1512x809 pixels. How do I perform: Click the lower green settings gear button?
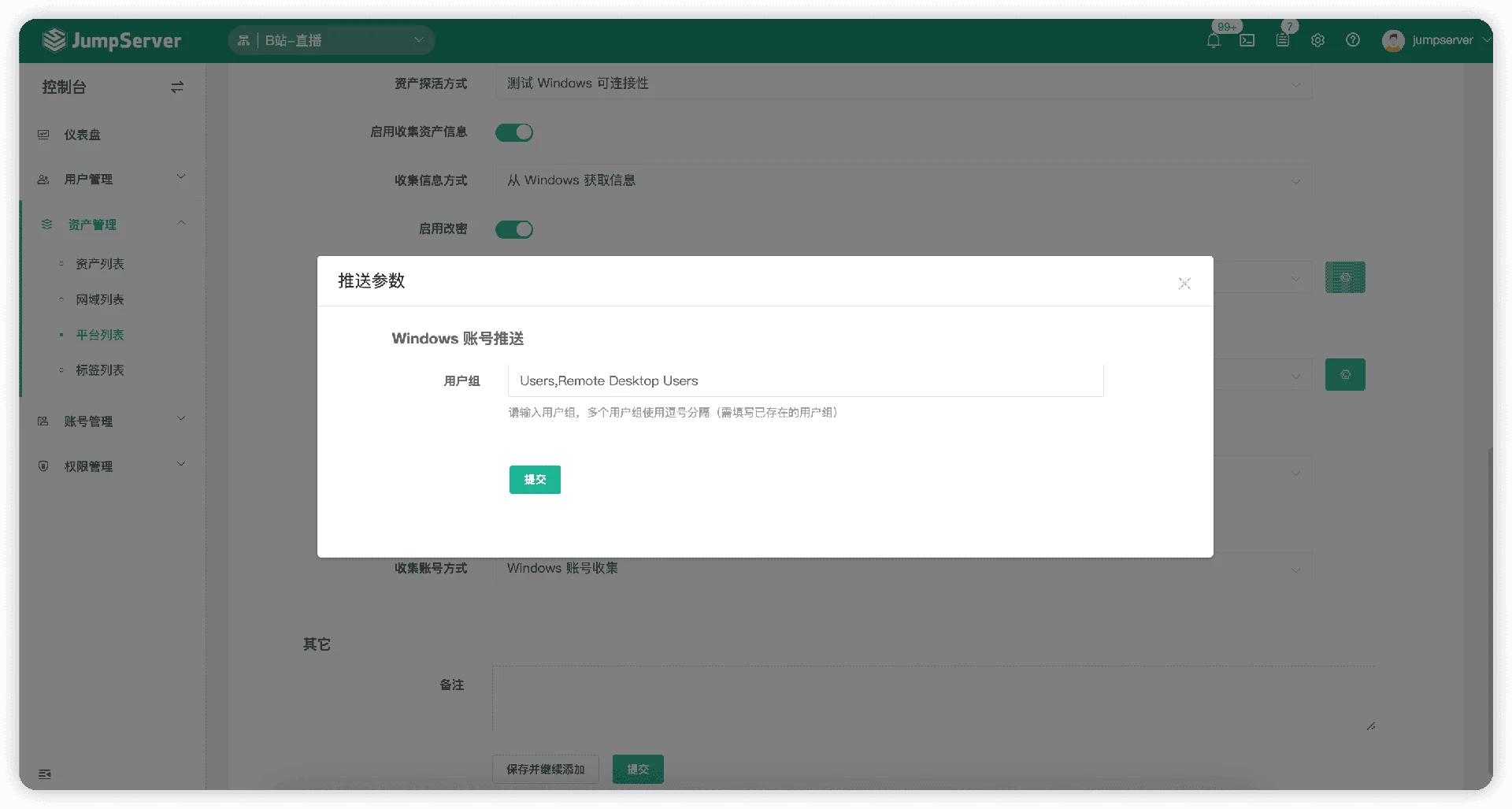pyautogui.click(x=1345, y=375)
